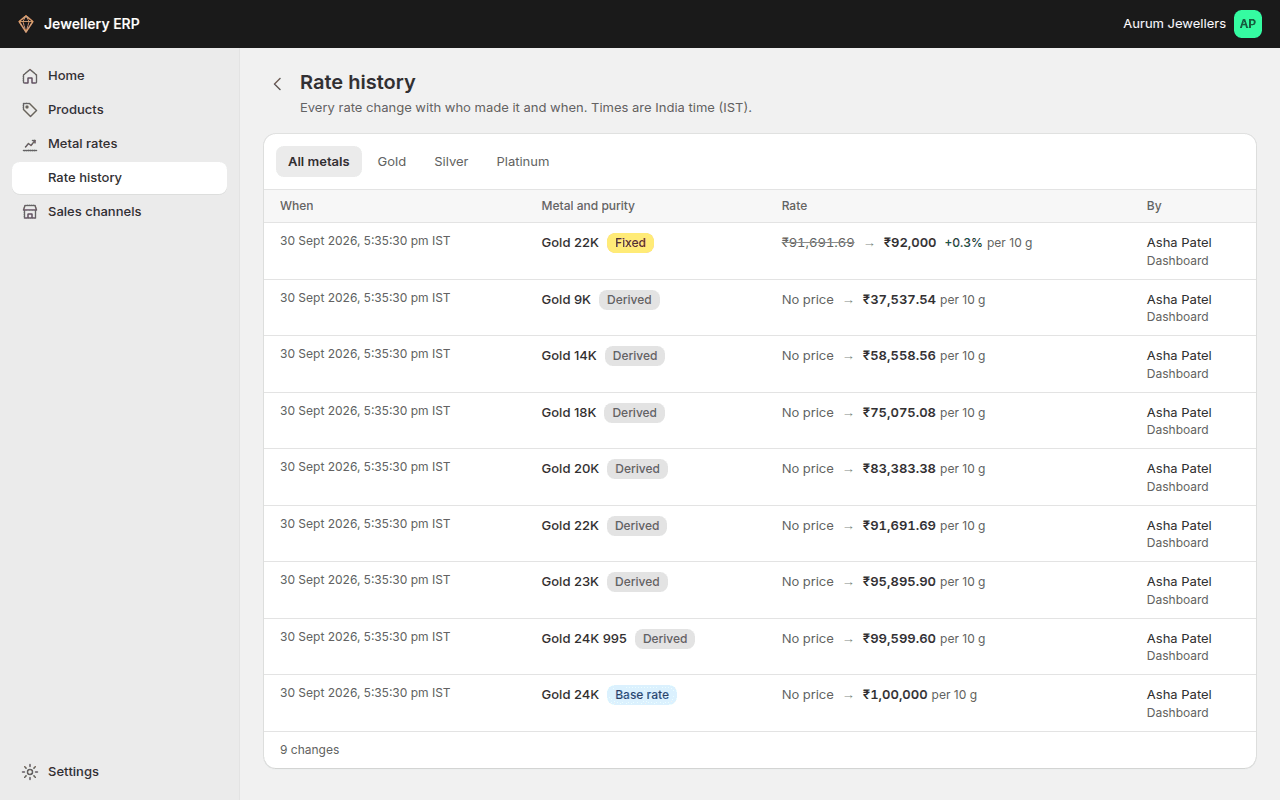Click the Rate history page heading
The image size is (1280, 800).
click(358, 82)
